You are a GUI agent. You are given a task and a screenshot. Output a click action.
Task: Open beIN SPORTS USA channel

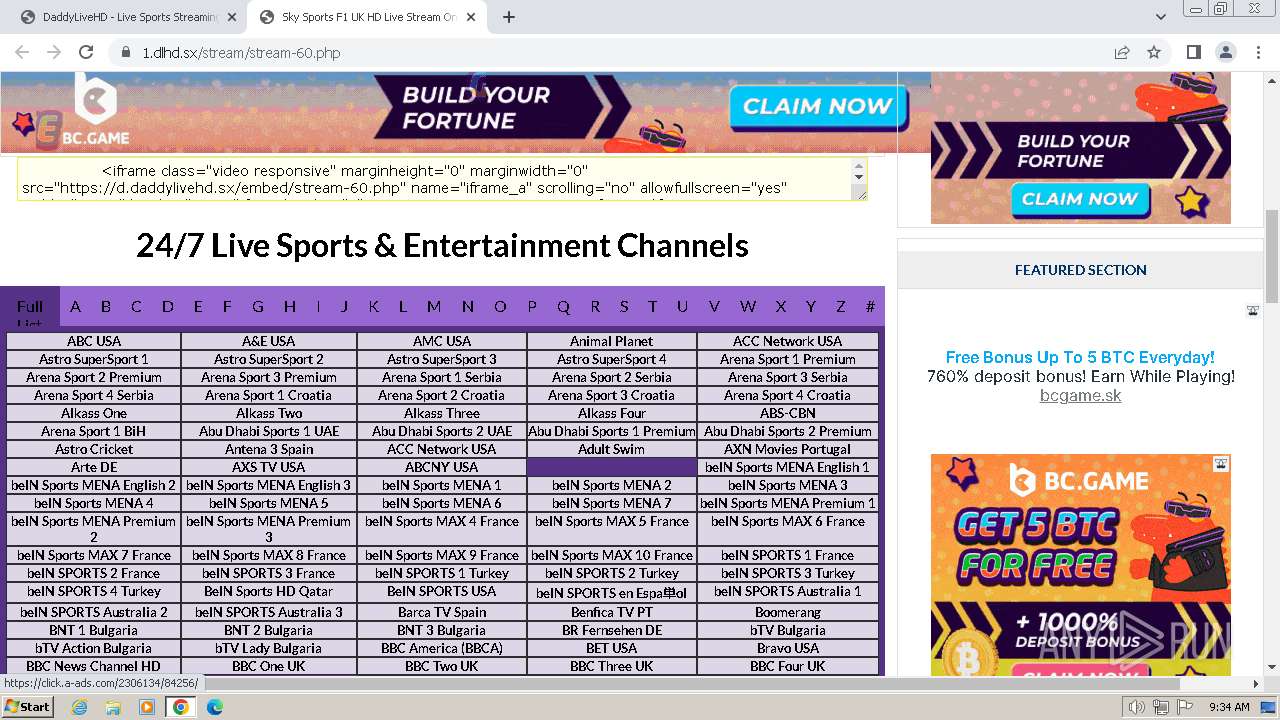(x=442, y=591)
